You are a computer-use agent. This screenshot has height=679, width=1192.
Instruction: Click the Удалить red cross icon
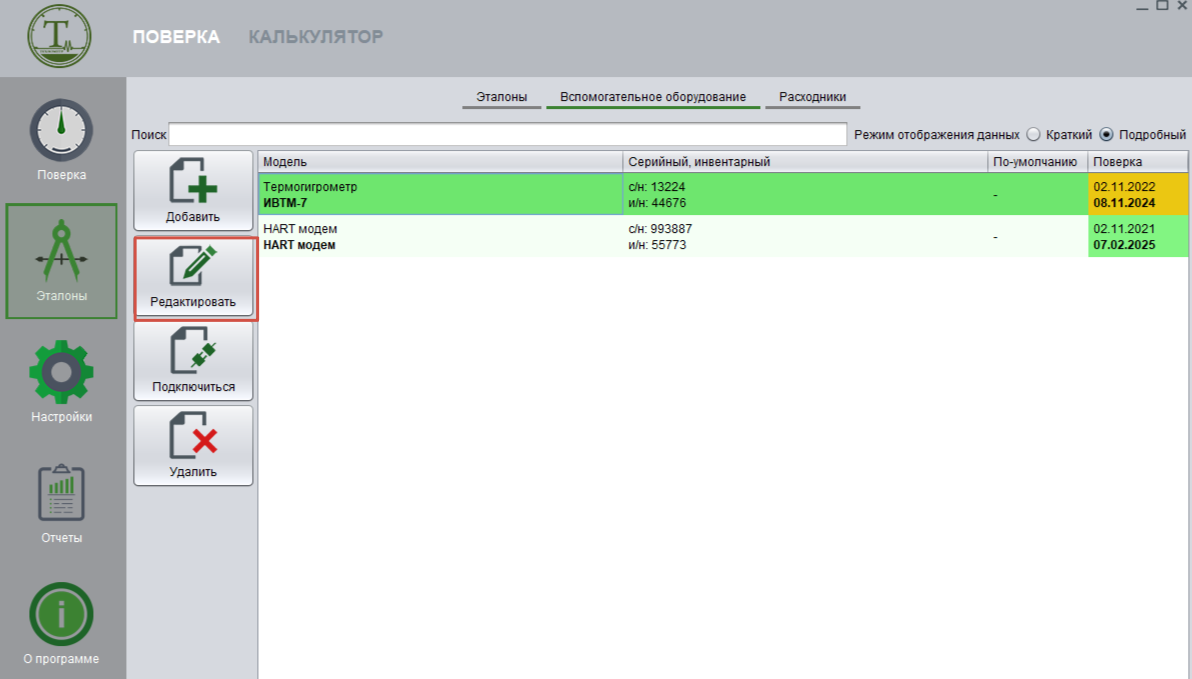click(x=193, y=436)
